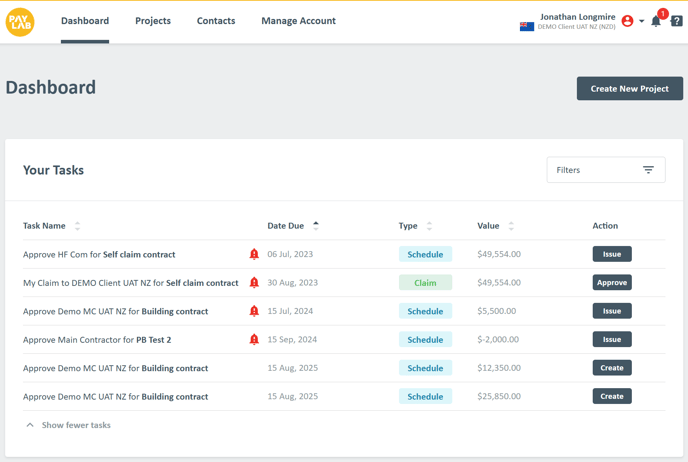
Task: Sort table by Type arrows
Action: click(429, 226)
